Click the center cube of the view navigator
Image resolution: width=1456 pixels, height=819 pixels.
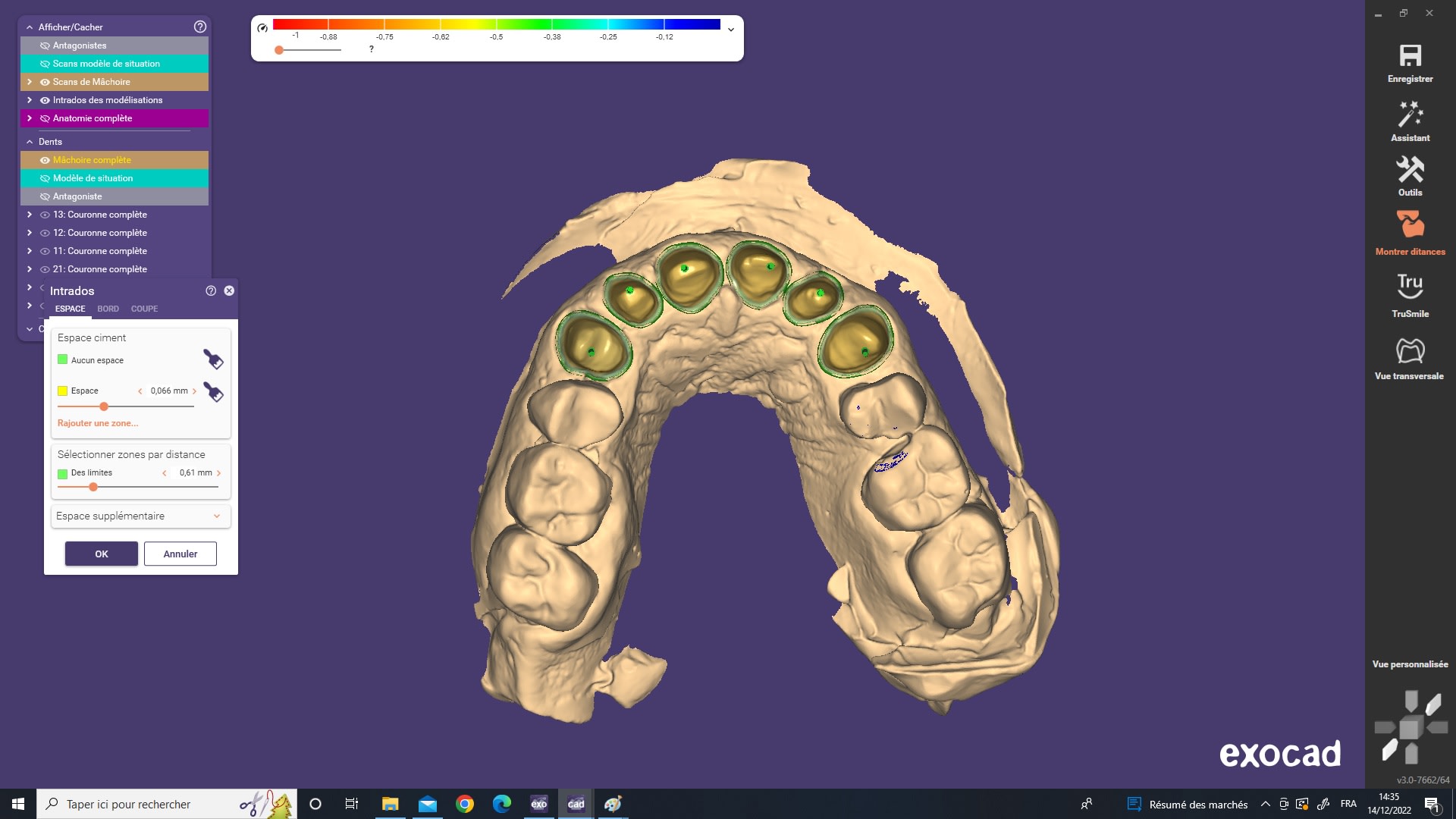tap(1410, 729)
